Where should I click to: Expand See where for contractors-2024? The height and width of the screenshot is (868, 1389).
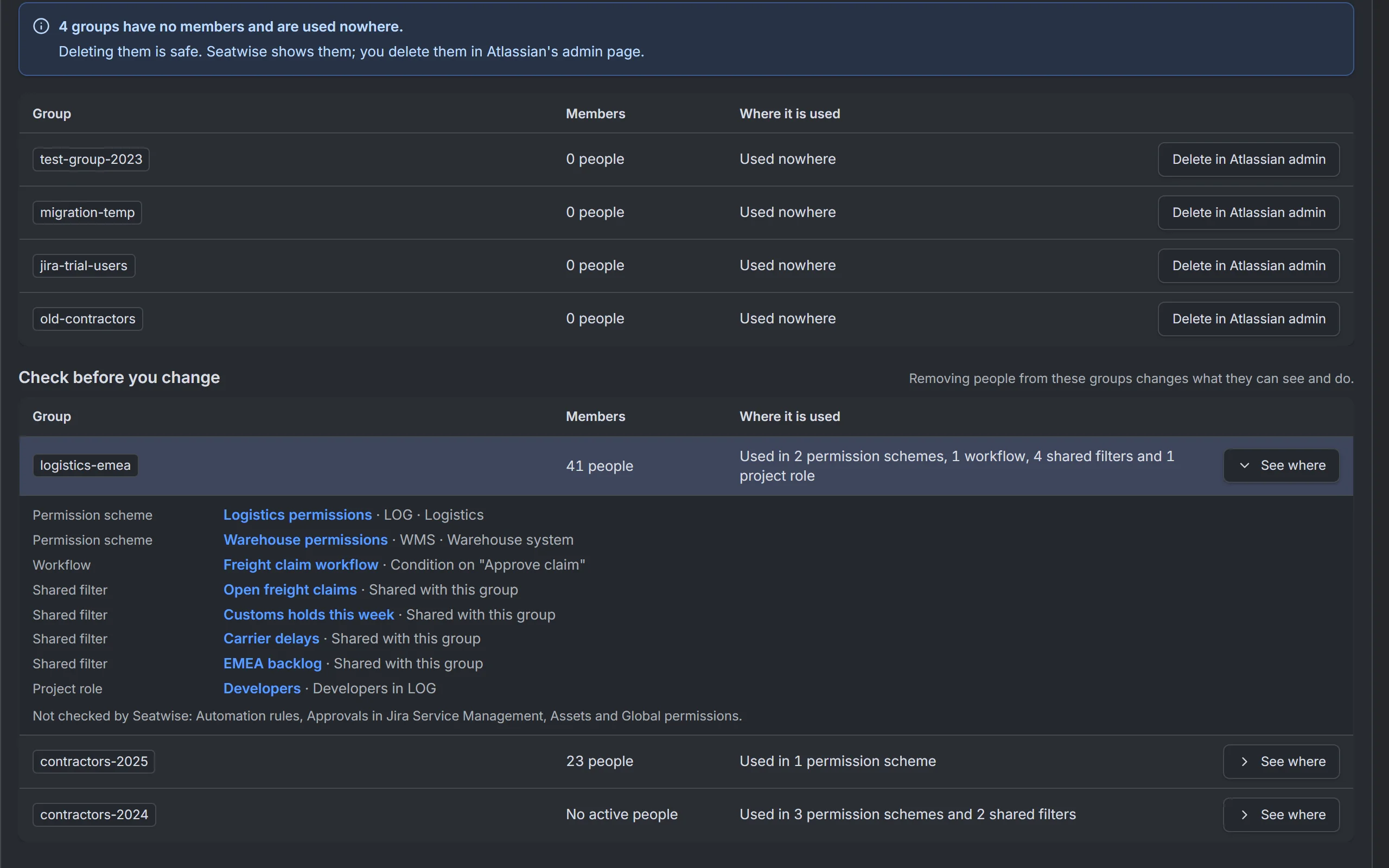coord(1281,815)
